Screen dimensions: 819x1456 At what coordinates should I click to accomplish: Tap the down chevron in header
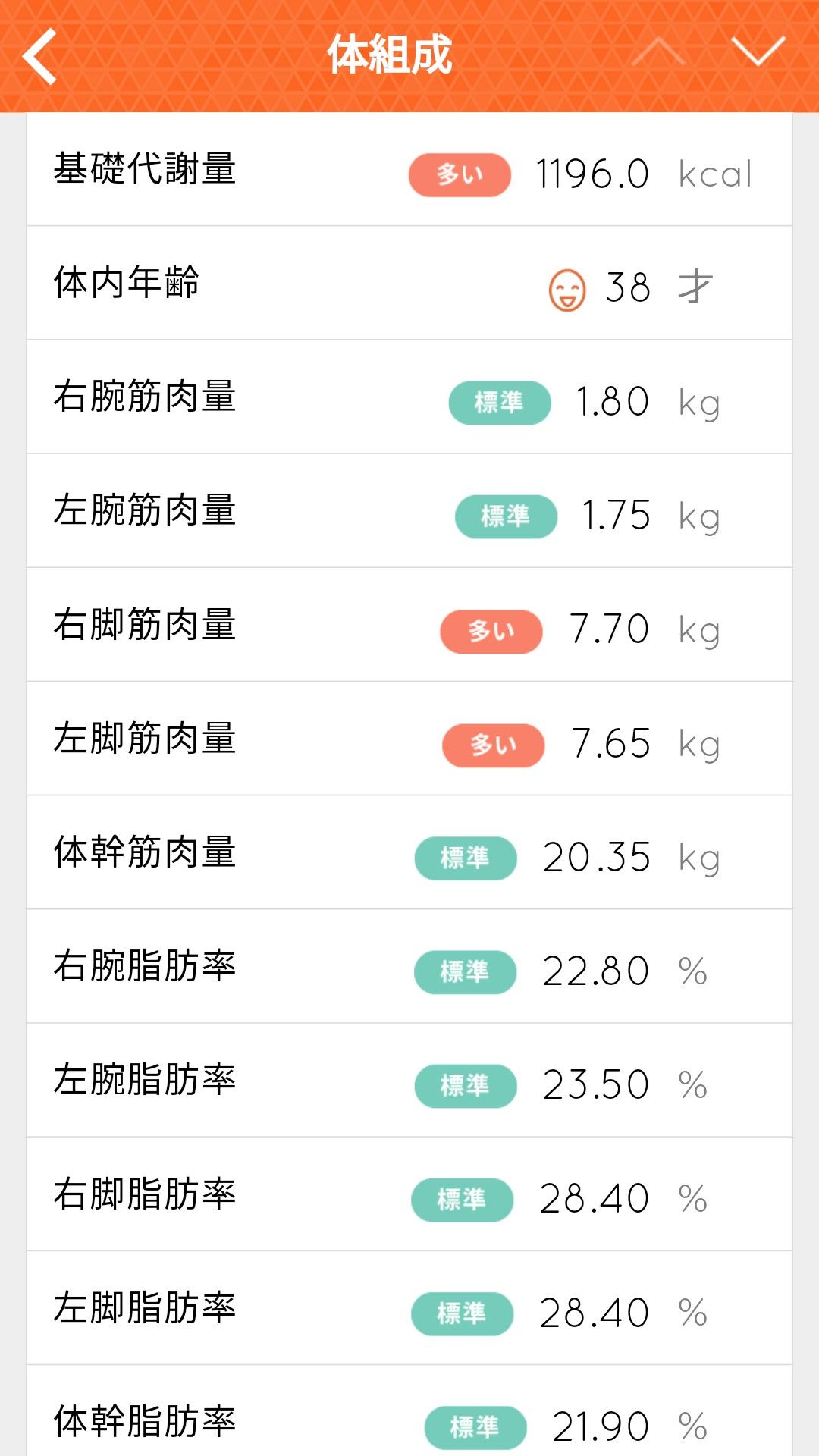point(758,52)
